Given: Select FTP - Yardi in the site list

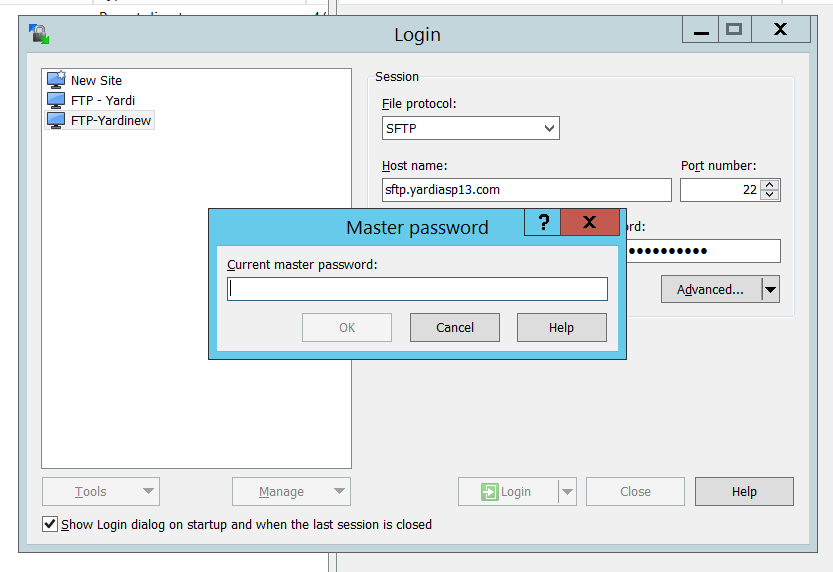Looking at the screenshot, I should (102, 100).
